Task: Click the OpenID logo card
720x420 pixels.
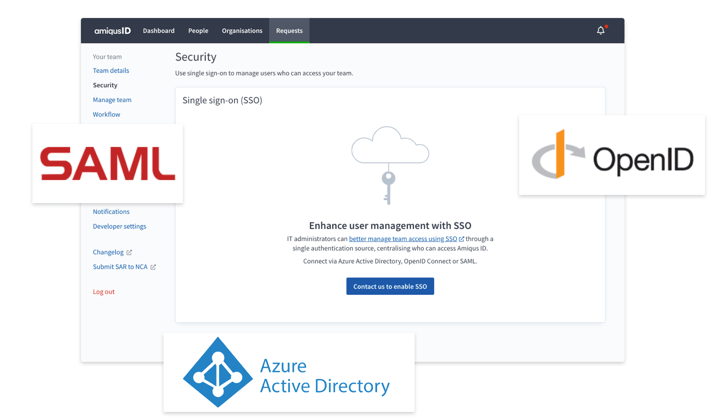Action: pyautogui.click(x=612, y=155)
